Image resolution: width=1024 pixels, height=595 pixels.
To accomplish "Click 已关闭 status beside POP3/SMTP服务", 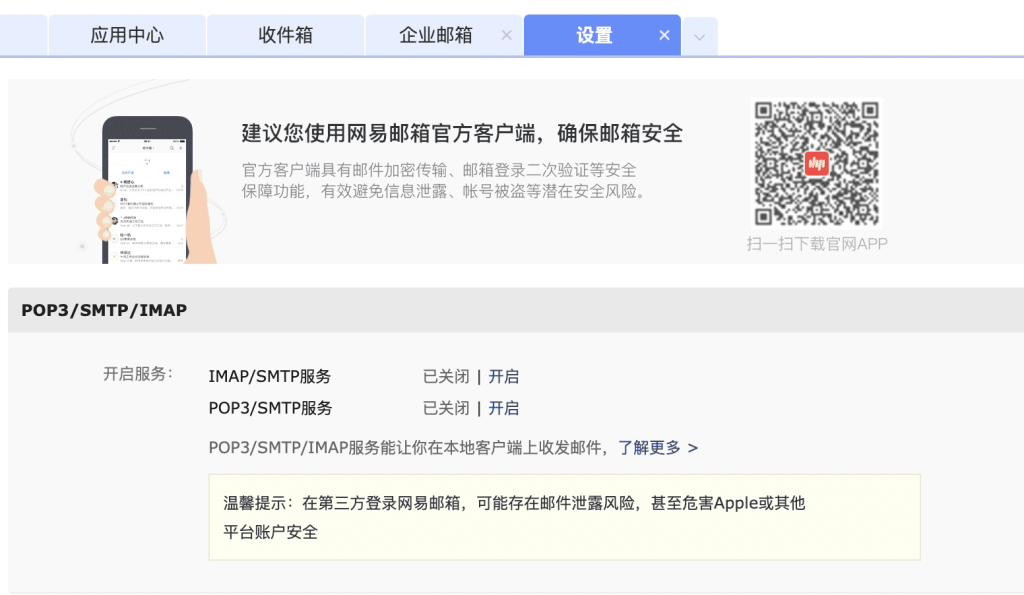I will 446,408.
